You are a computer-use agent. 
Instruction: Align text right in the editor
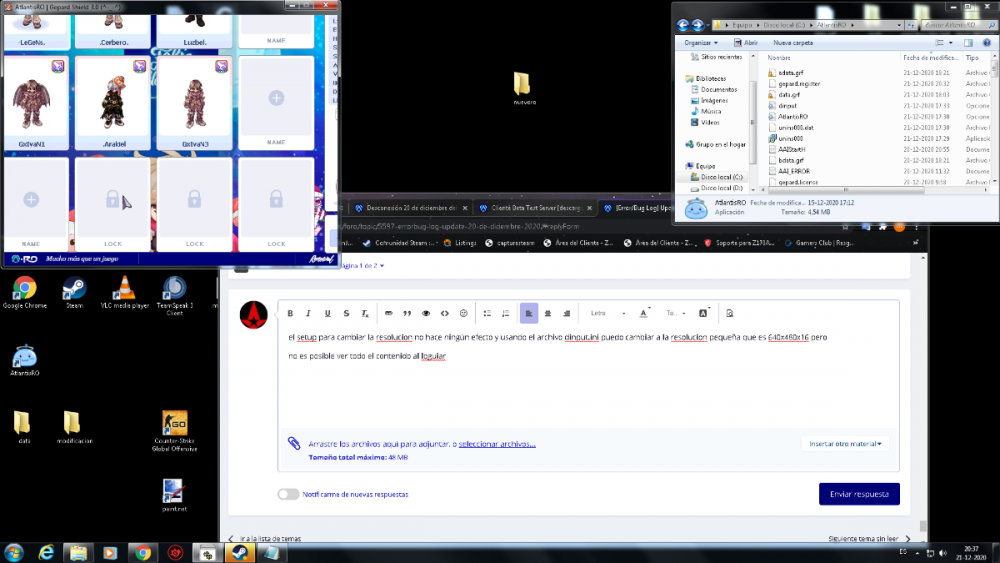(x=566, y=313)
